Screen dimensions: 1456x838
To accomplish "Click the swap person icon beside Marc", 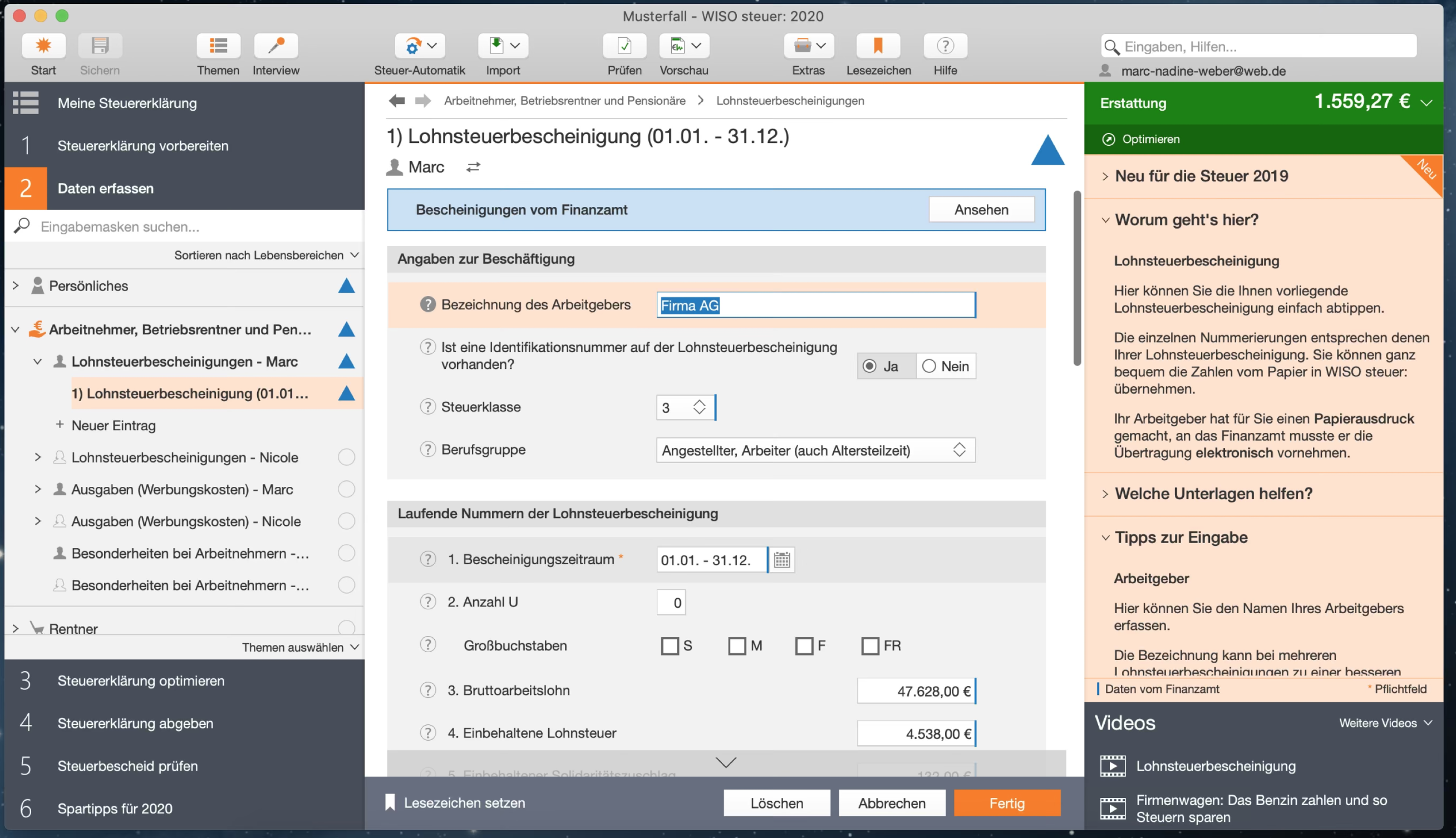I will [x=473, y=167].
